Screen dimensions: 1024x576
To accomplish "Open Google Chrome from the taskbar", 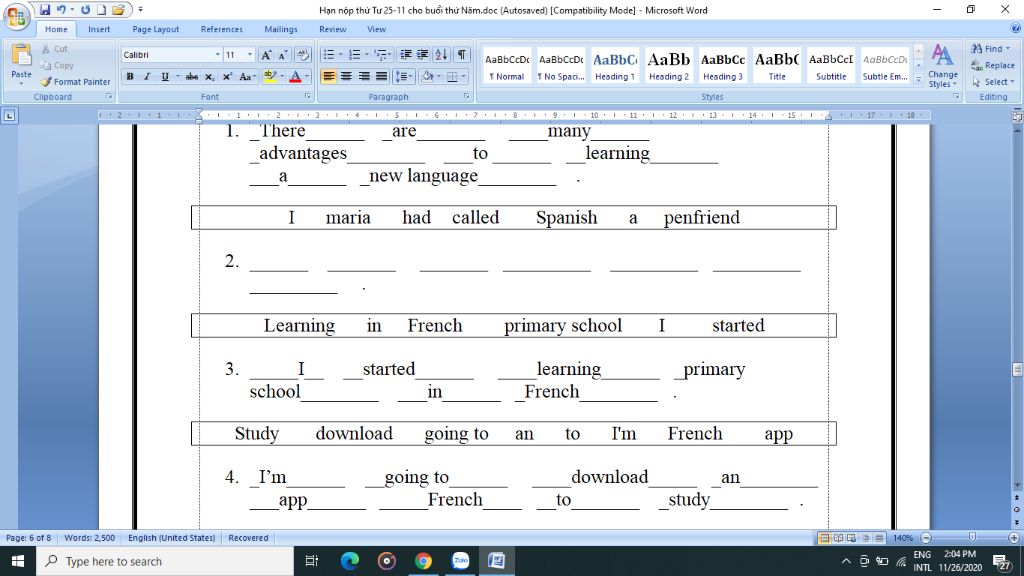I will click(423, 561).
